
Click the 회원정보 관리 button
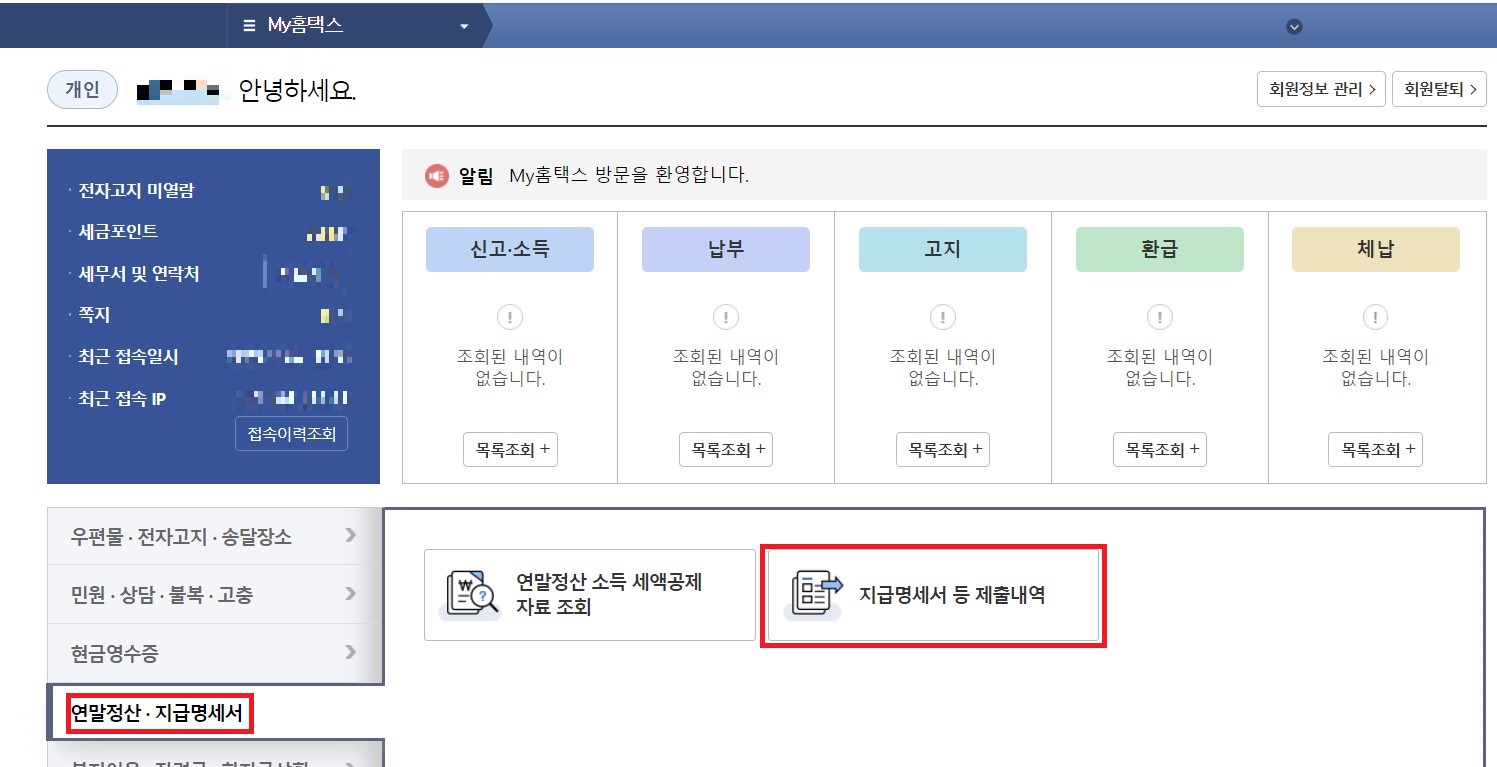[x=1320, y=88]
